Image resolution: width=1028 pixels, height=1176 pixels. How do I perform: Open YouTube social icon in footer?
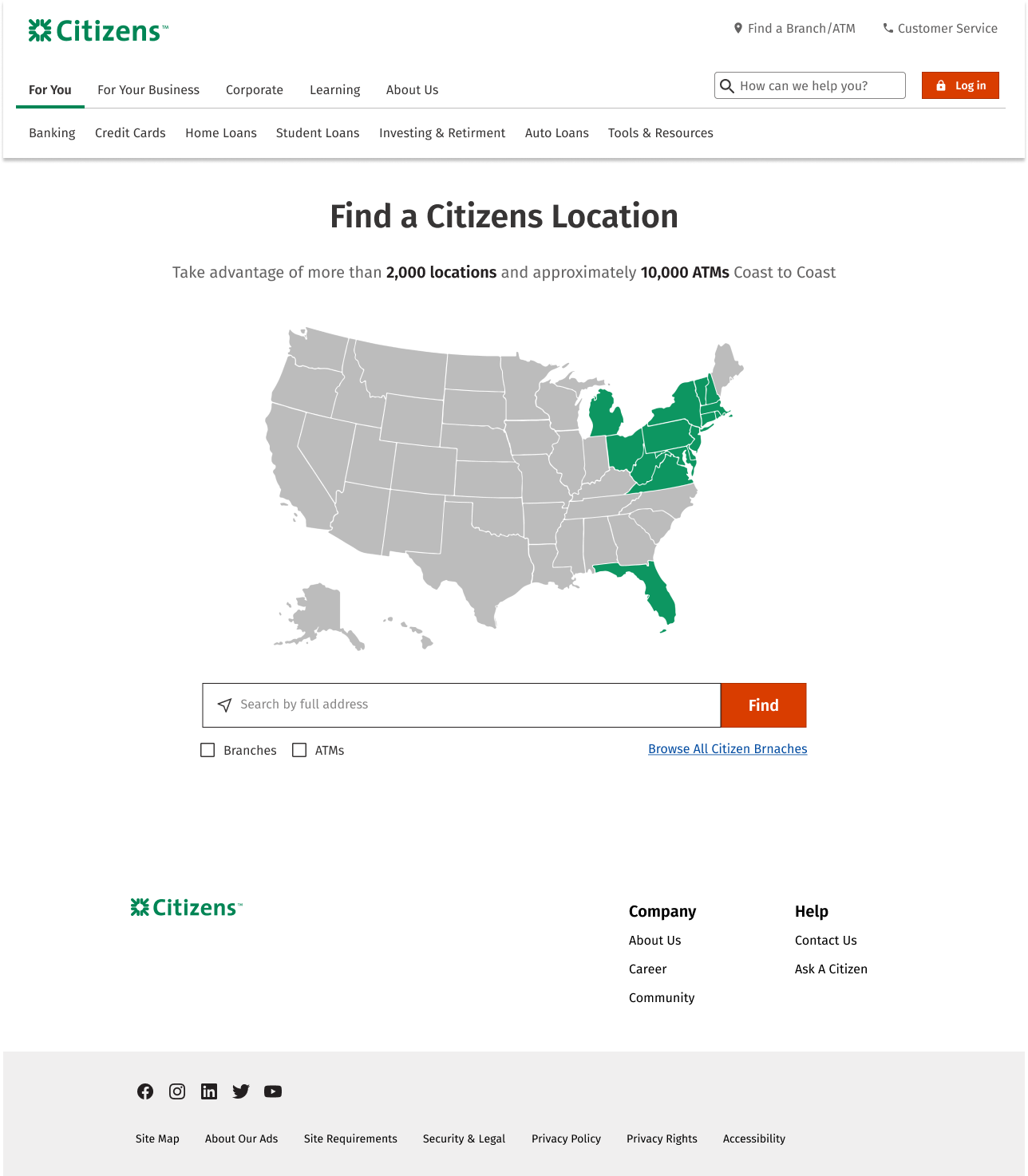(273, 1091)
